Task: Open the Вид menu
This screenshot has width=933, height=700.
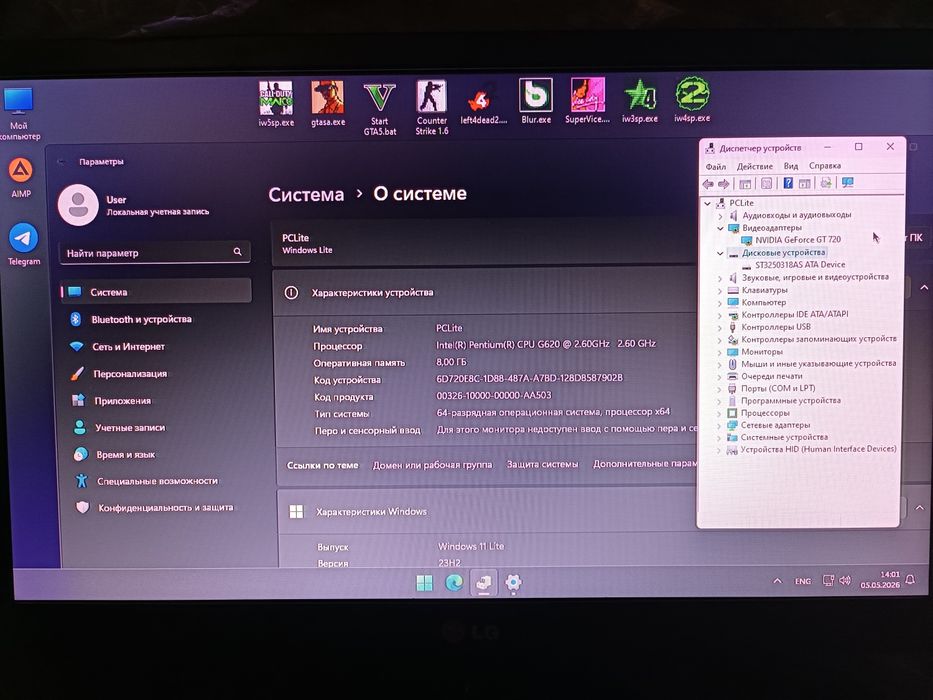Action: [x=791, y=166]
